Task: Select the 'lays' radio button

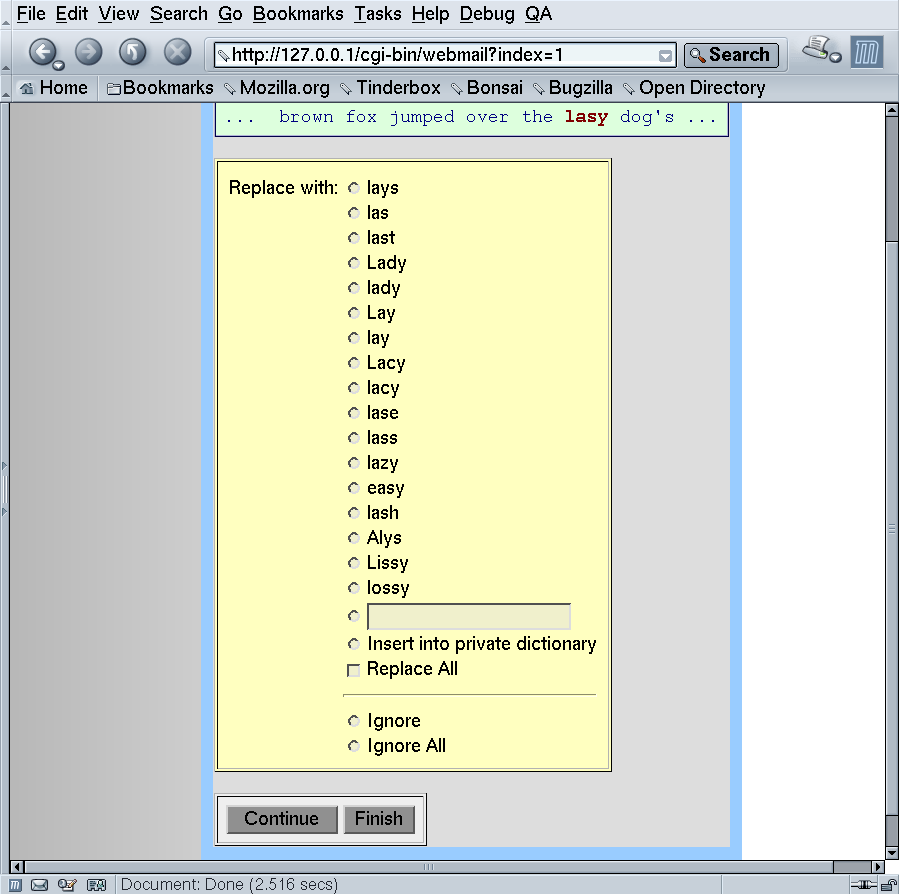Action: (354, 188)
